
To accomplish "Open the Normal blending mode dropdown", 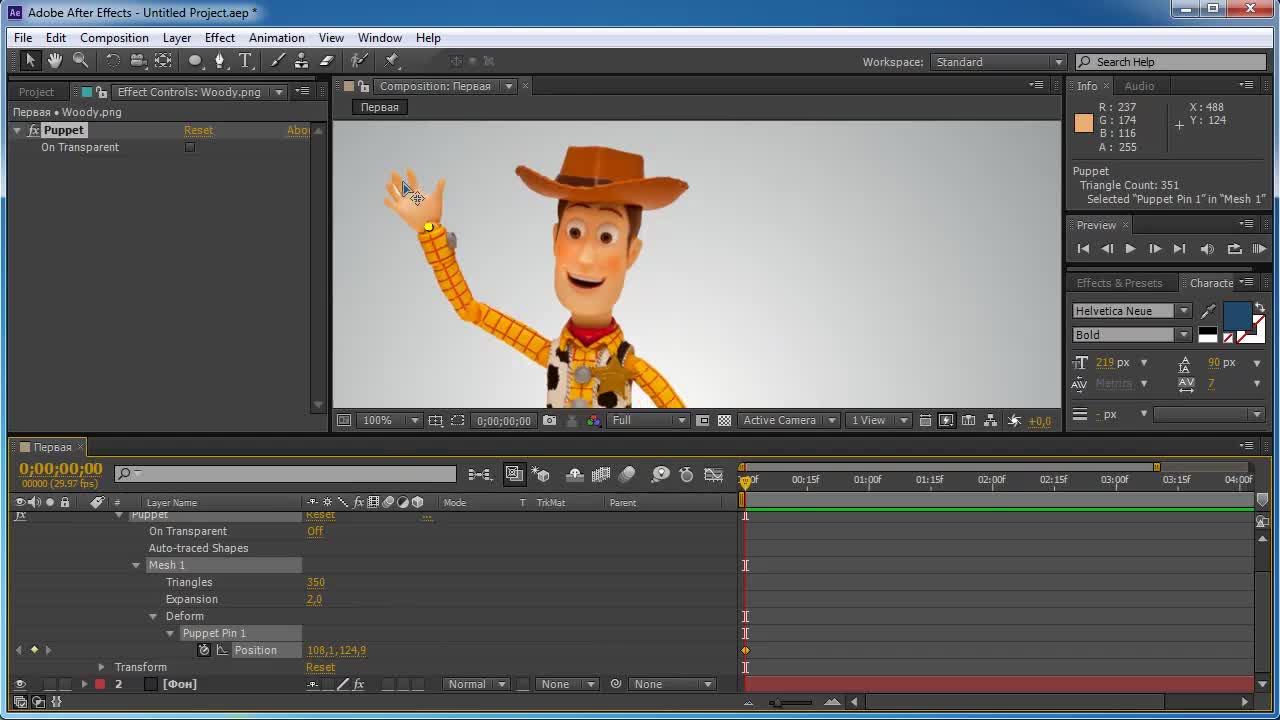I will point(477,684).
